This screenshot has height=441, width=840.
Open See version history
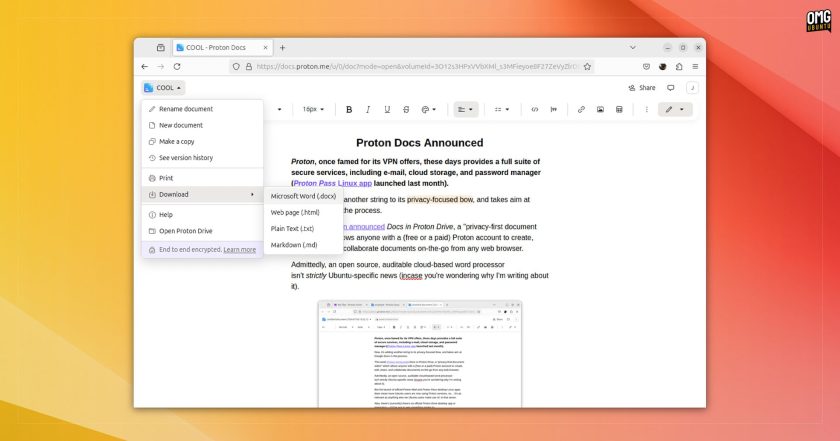[x=202, y=158]
